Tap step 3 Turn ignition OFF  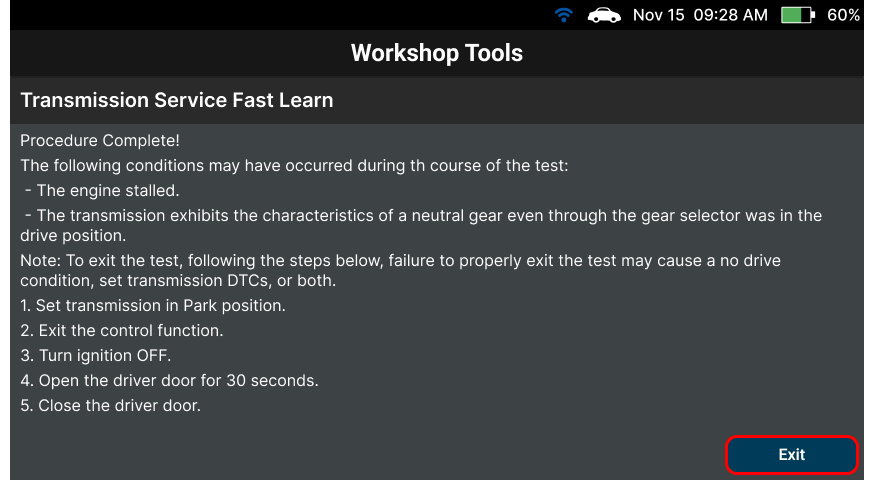point(95,356)
